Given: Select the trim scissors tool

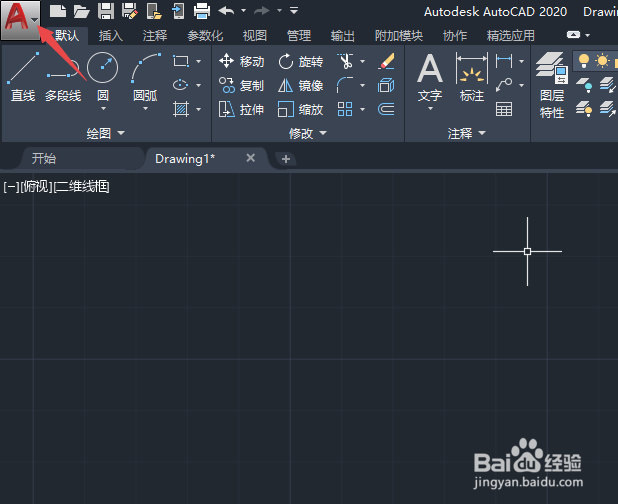Looking at the screenshot, I should (x=346, y=61).
